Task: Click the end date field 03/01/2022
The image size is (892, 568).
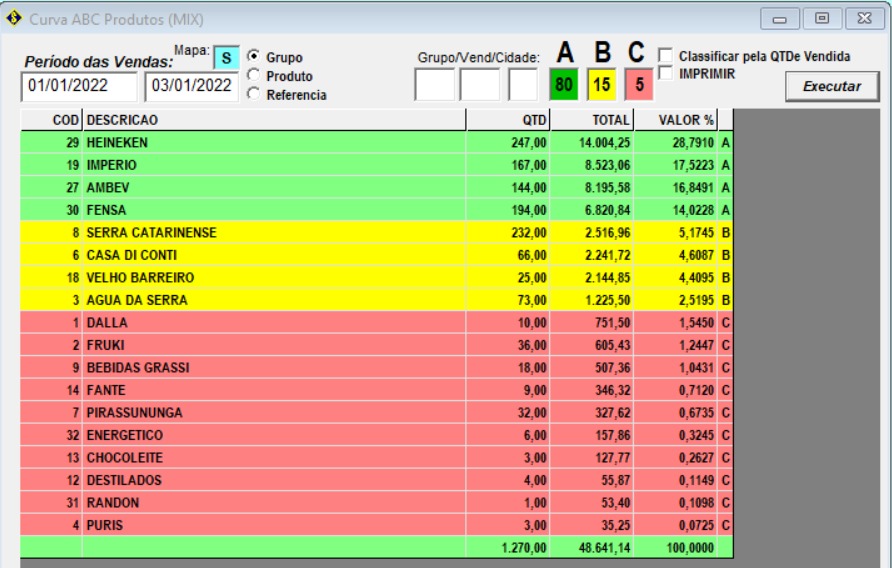Action: [x=192, y=86]
